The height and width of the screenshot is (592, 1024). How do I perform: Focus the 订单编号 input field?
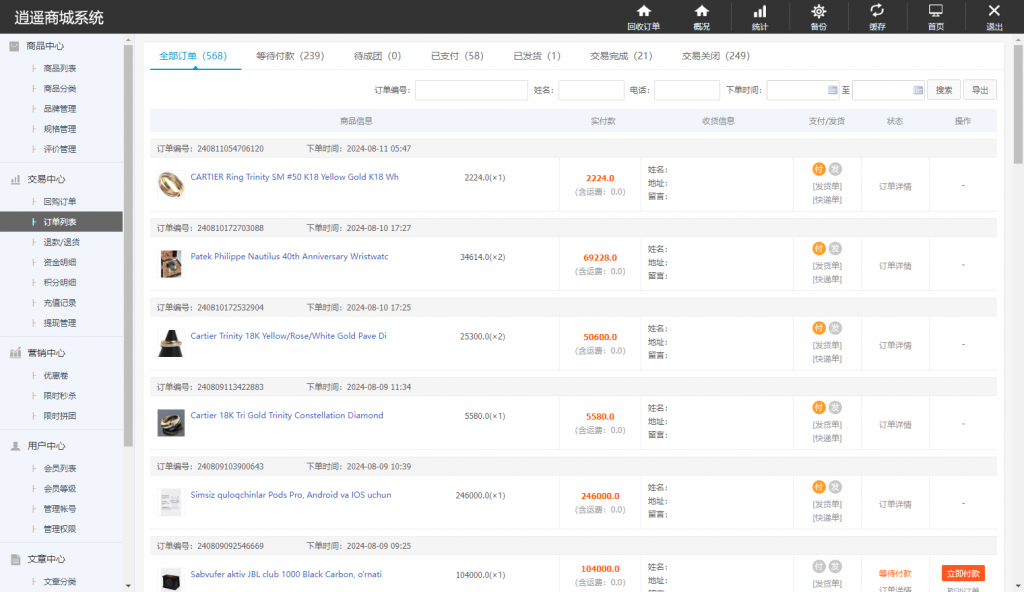(472, 90)
